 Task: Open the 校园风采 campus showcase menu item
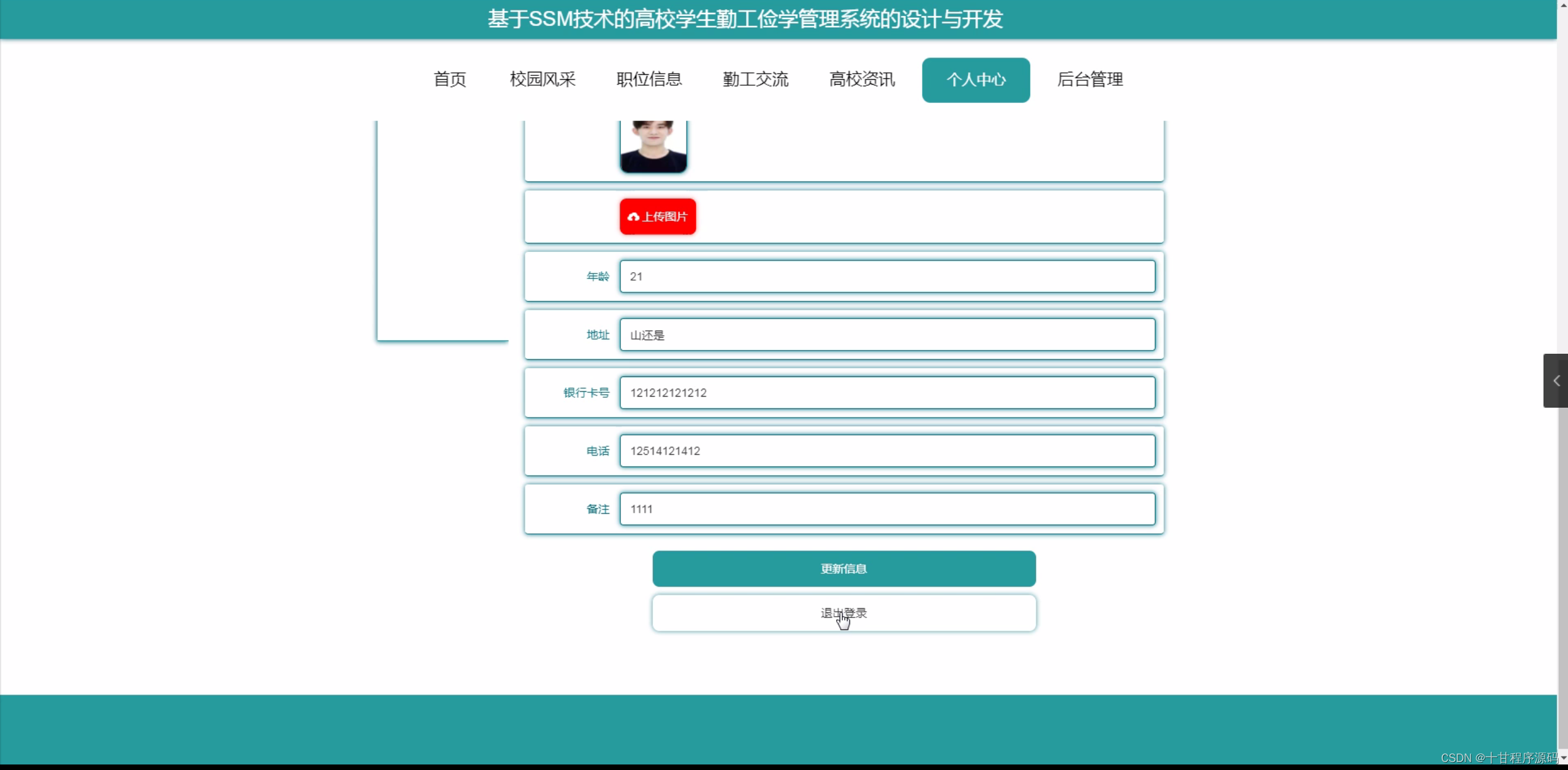542,79
